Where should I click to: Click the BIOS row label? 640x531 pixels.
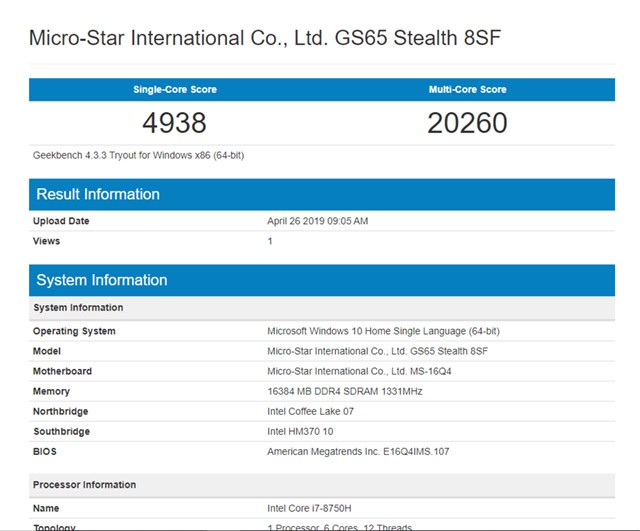(x=45, y=451)
